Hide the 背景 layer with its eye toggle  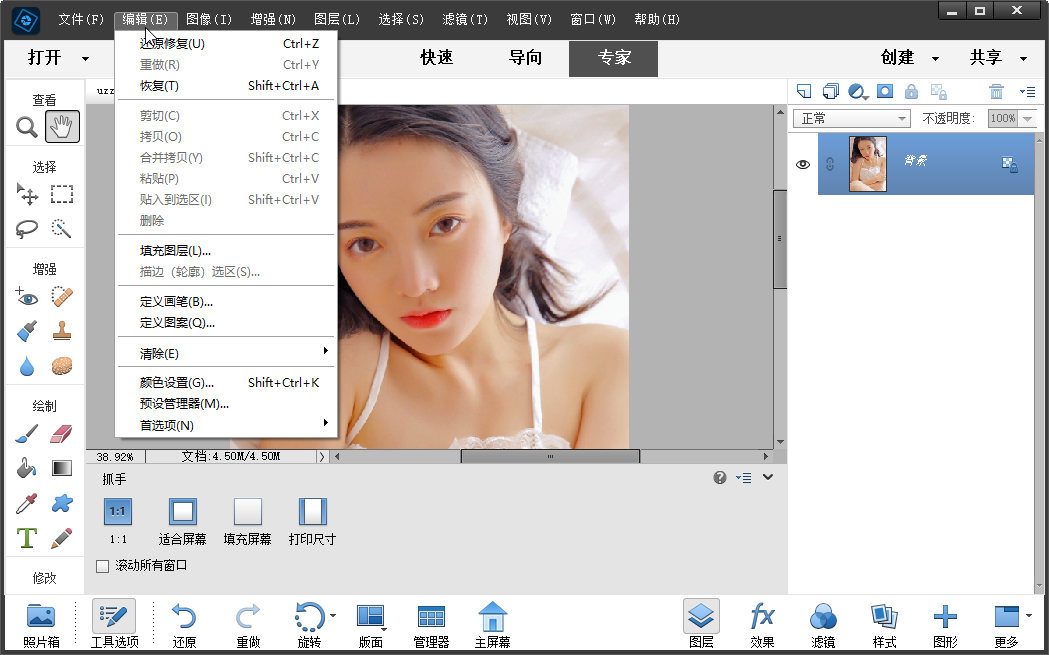(802, 164)
